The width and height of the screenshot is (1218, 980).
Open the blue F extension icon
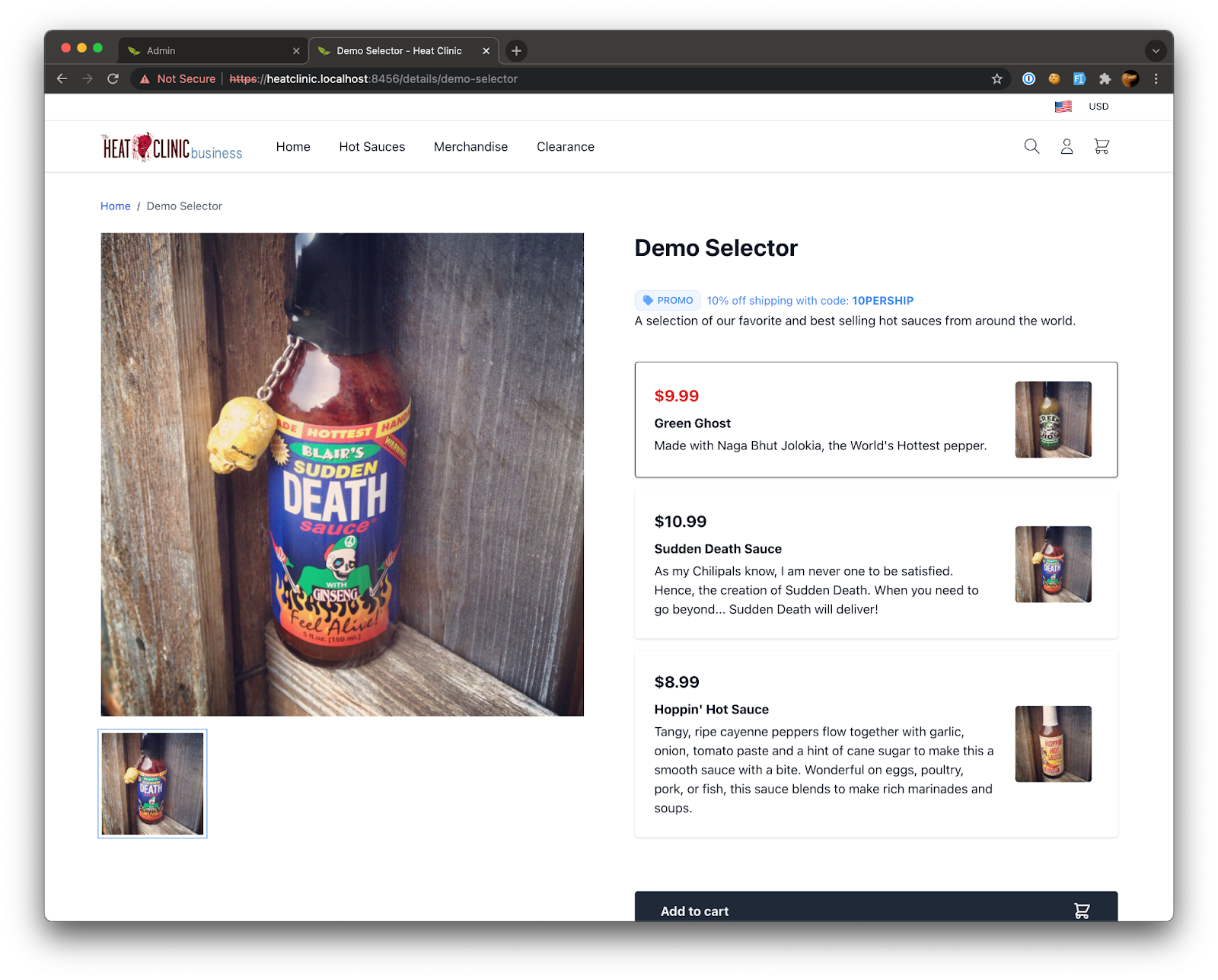[x=1079, y=78]
